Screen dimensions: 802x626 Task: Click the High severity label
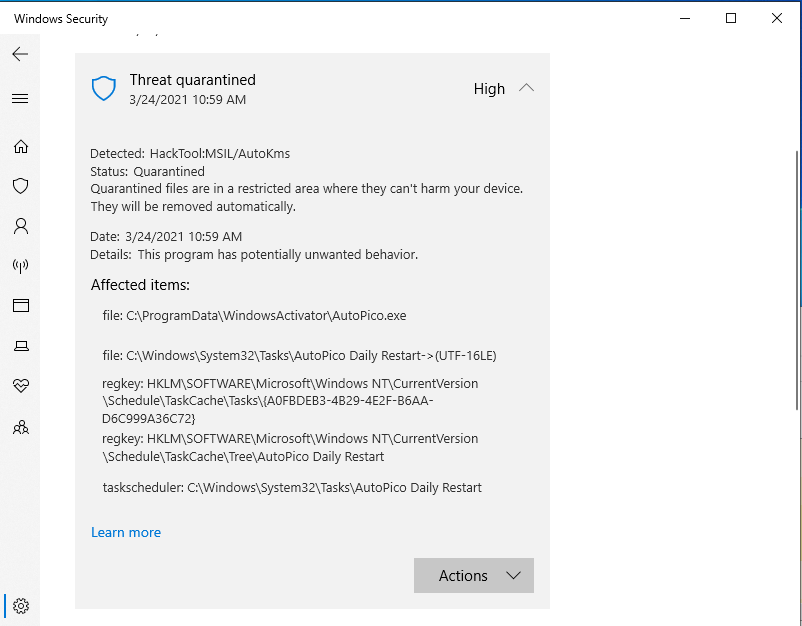(487, 88)
